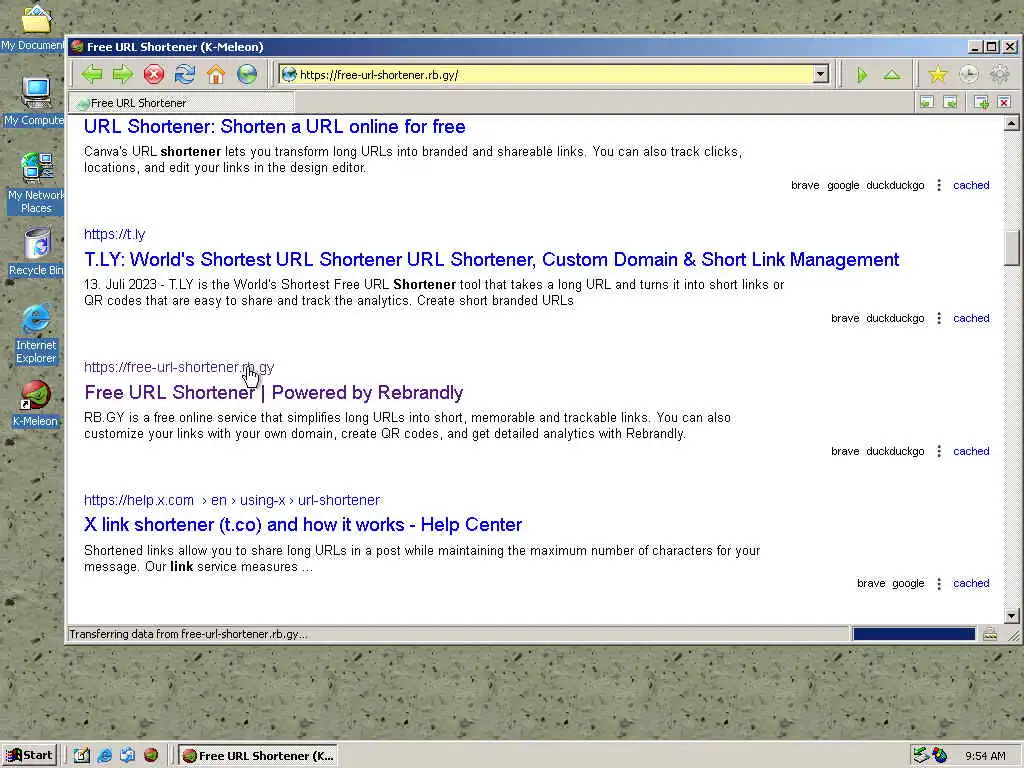The width and height of the screenshot is (1024, 768).
Task: Switch to previous tab icon in the tab bar
Action: click(x=927, y=103)
